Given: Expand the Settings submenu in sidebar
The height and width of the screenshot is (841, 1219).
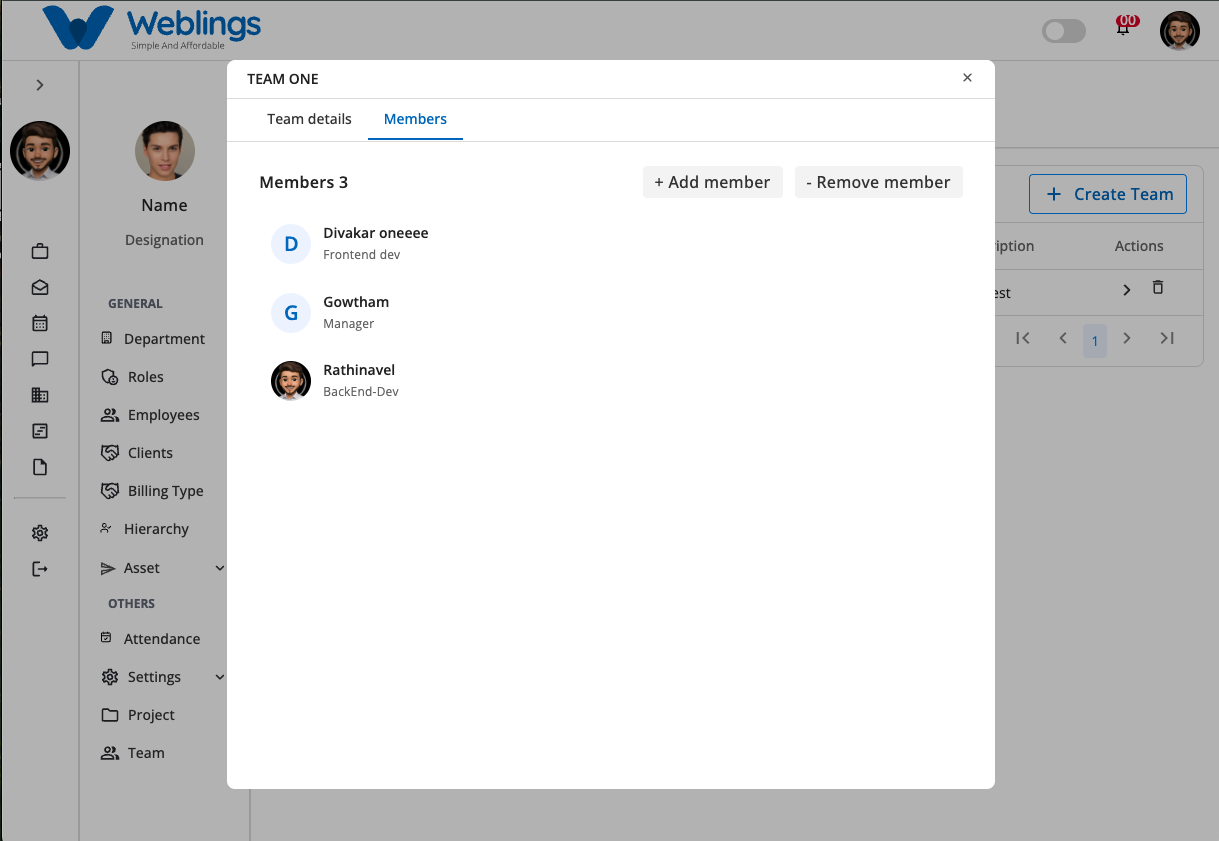Looking at the screenshot, I should (220, 677).
